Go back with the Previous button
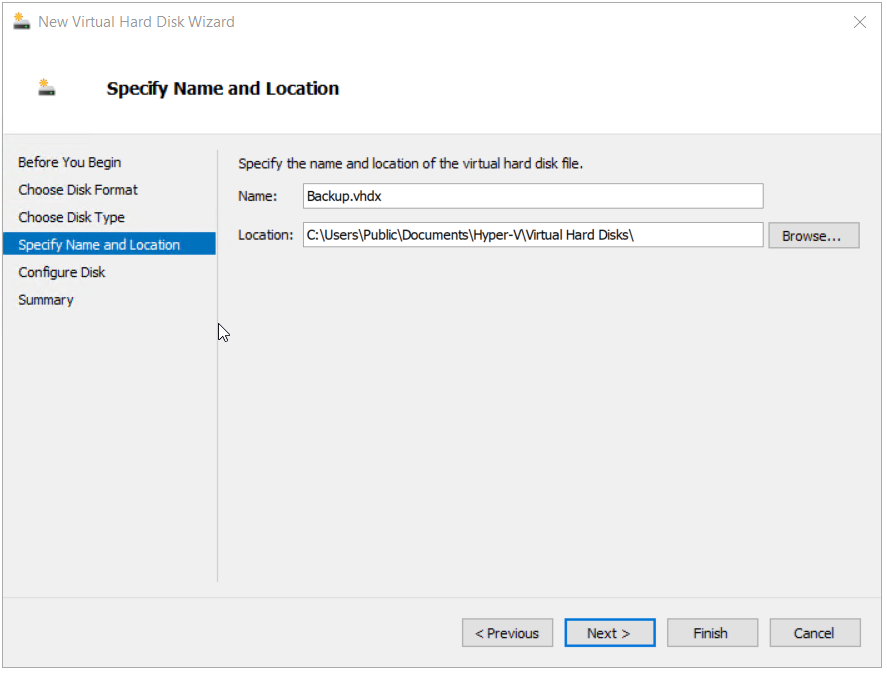Image resolution: width=887 pixels, height=673 pixels. click(x=507, y=633)
